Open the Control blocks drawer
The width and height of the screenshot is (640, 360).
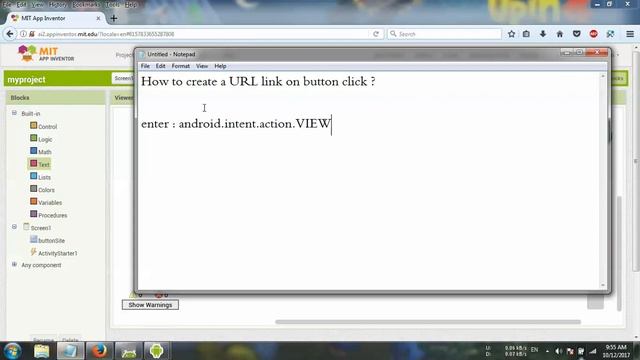pyautogui.click(x=43, y=126)
